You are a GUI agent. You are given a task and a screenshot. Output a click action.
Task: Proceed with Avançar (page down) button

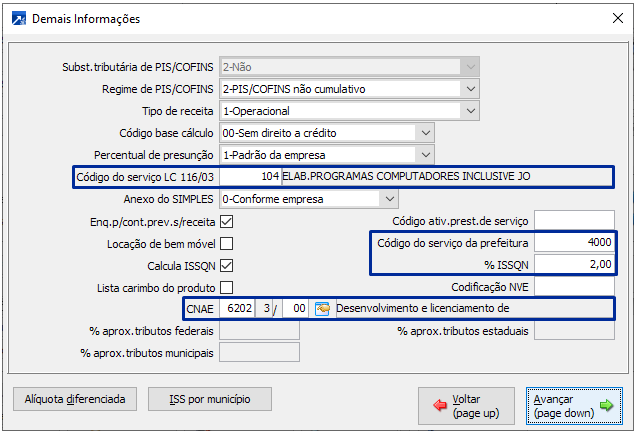574,406
